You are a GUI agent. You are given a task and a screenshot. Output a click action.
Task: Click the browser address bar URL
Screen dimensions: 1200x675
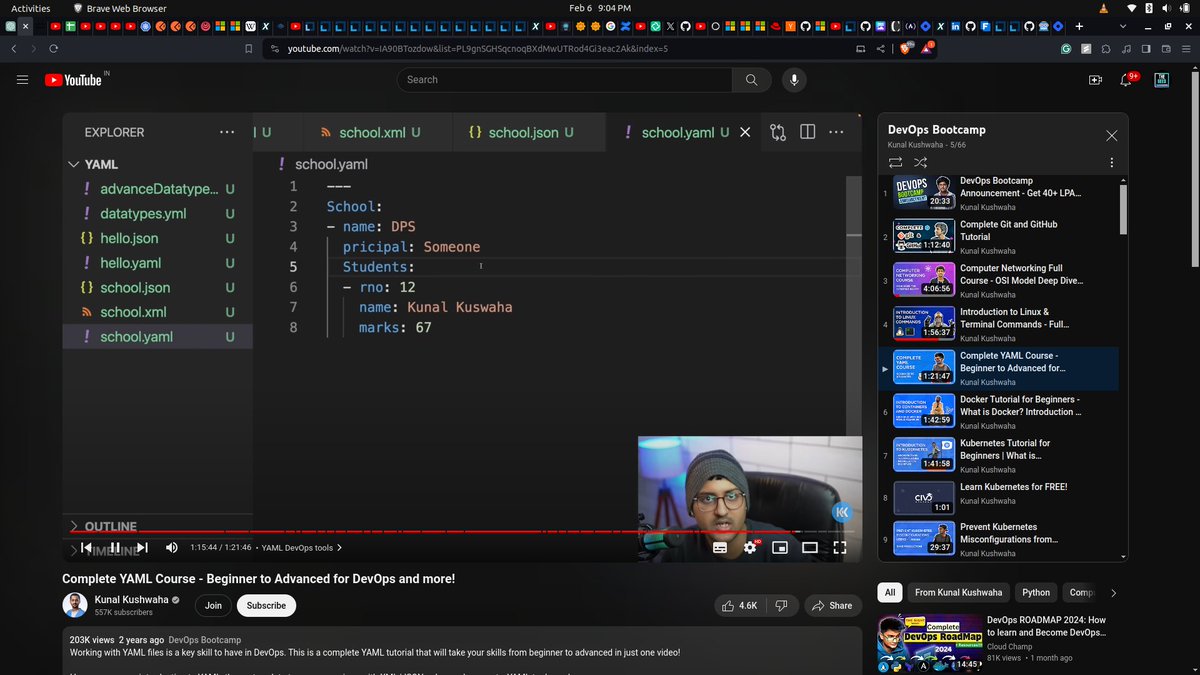[478, 48]
